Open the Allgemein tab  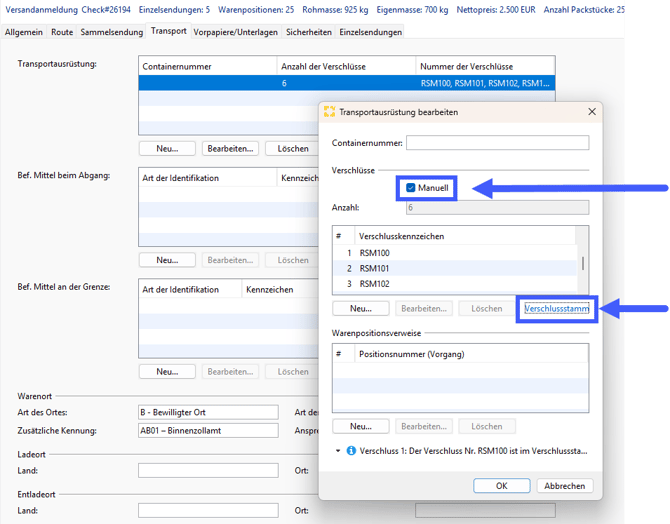24,32
